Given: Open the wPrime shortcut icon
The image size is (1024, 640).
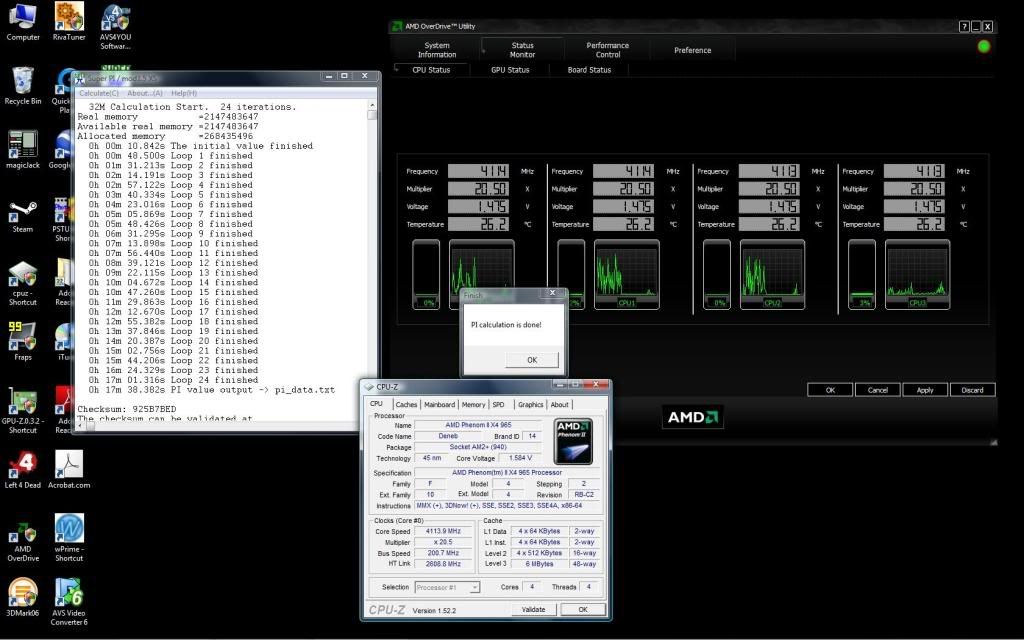Looking at the screenshot, I should click(x=69, y=528).
